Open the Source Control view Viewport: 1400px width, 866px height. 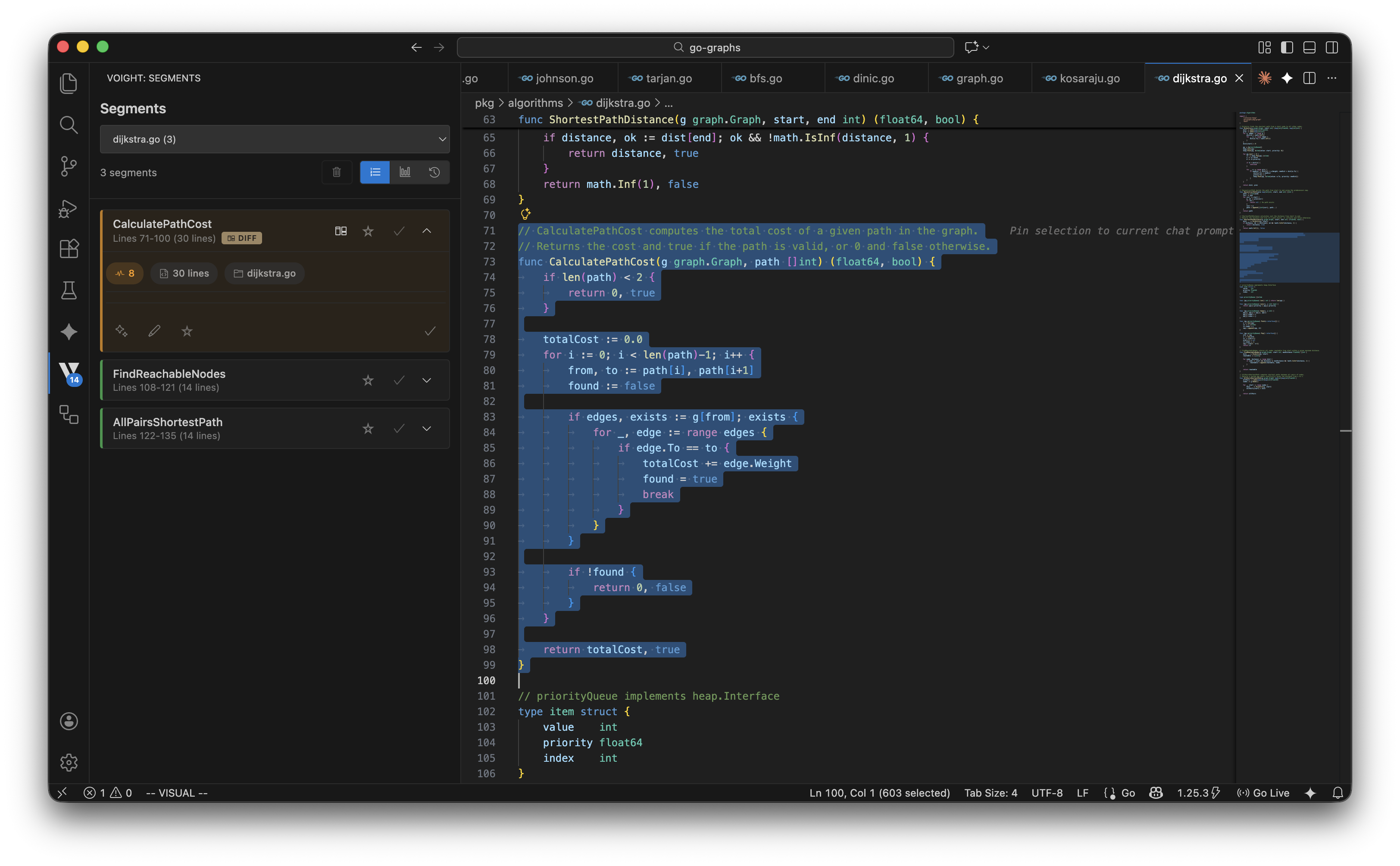click(69, 166)
